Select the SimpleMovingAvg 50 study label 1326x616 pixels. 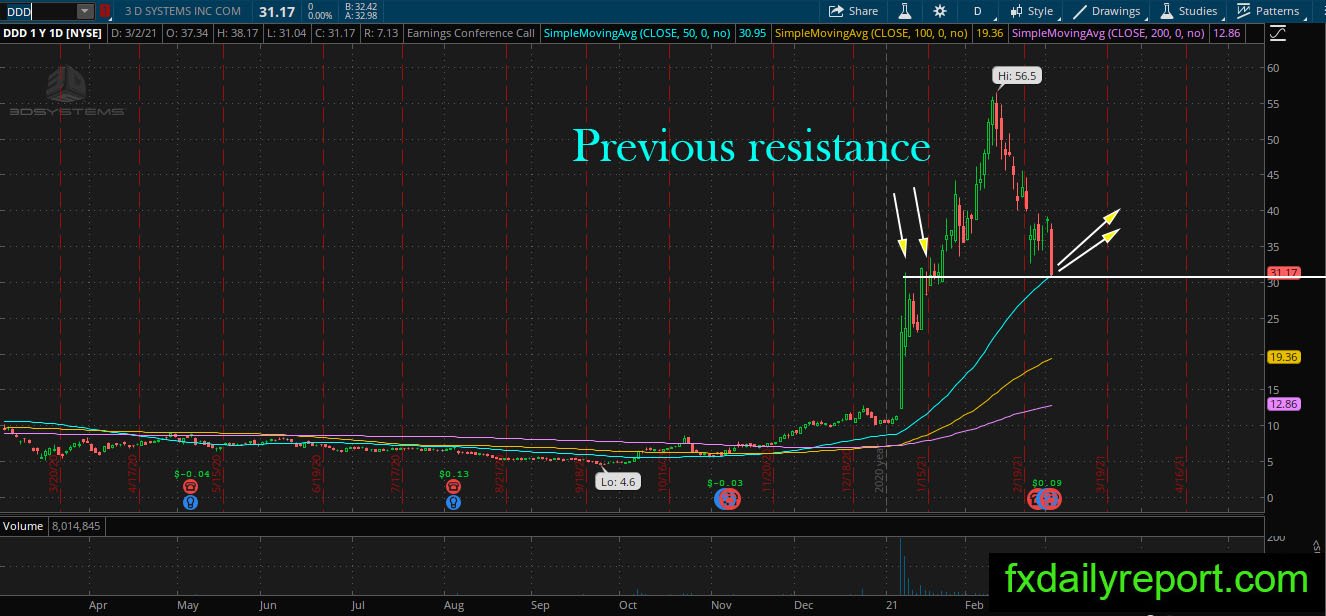638,34
